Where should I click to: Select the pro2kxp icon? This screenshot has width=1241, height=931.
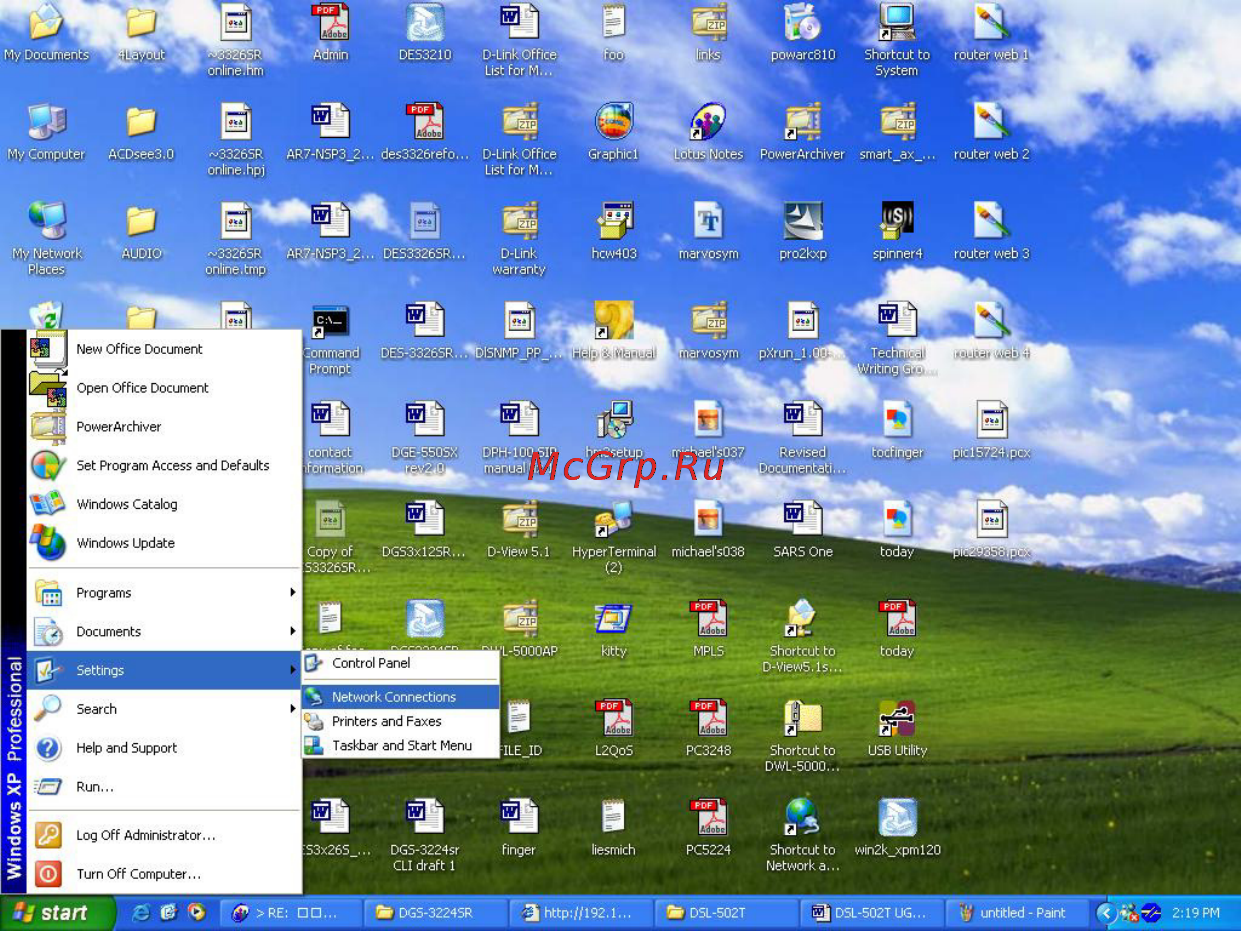click(x=803, y=220)
